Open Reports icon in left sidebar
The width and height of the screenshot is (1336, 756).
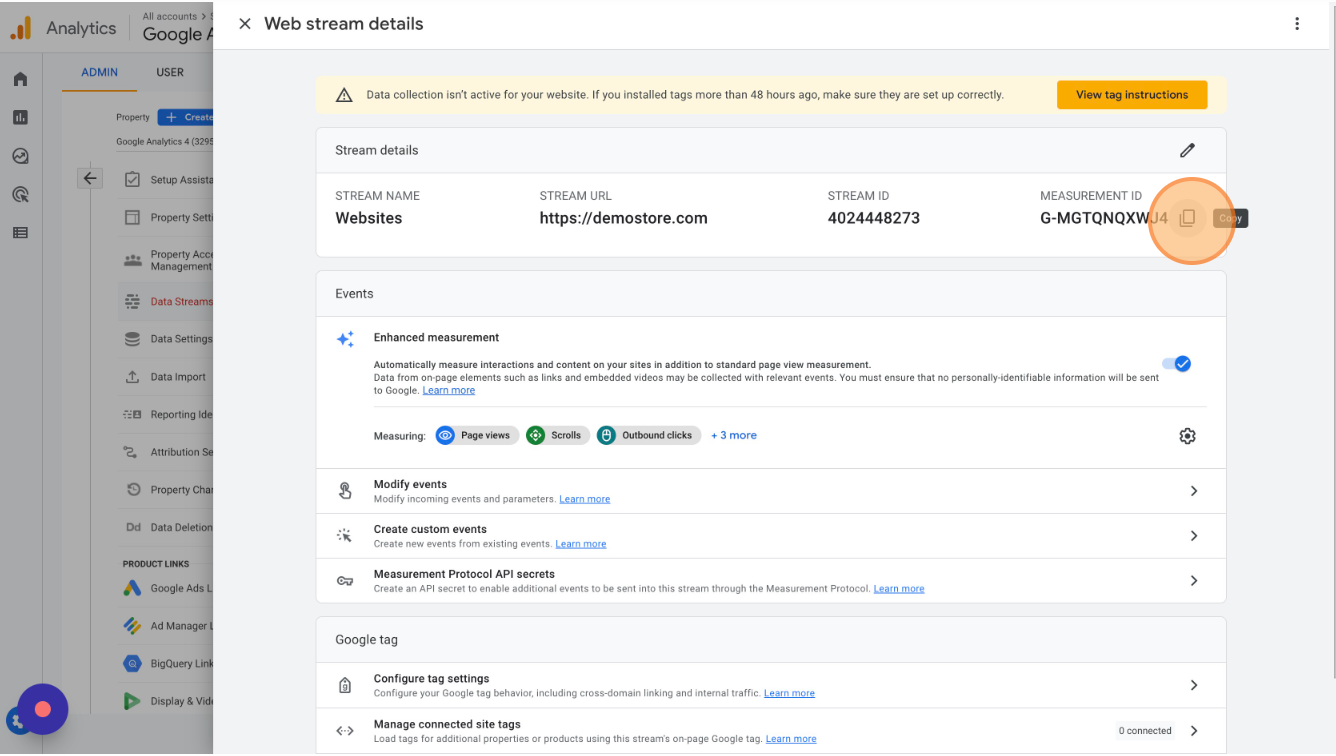coord(20,118)
